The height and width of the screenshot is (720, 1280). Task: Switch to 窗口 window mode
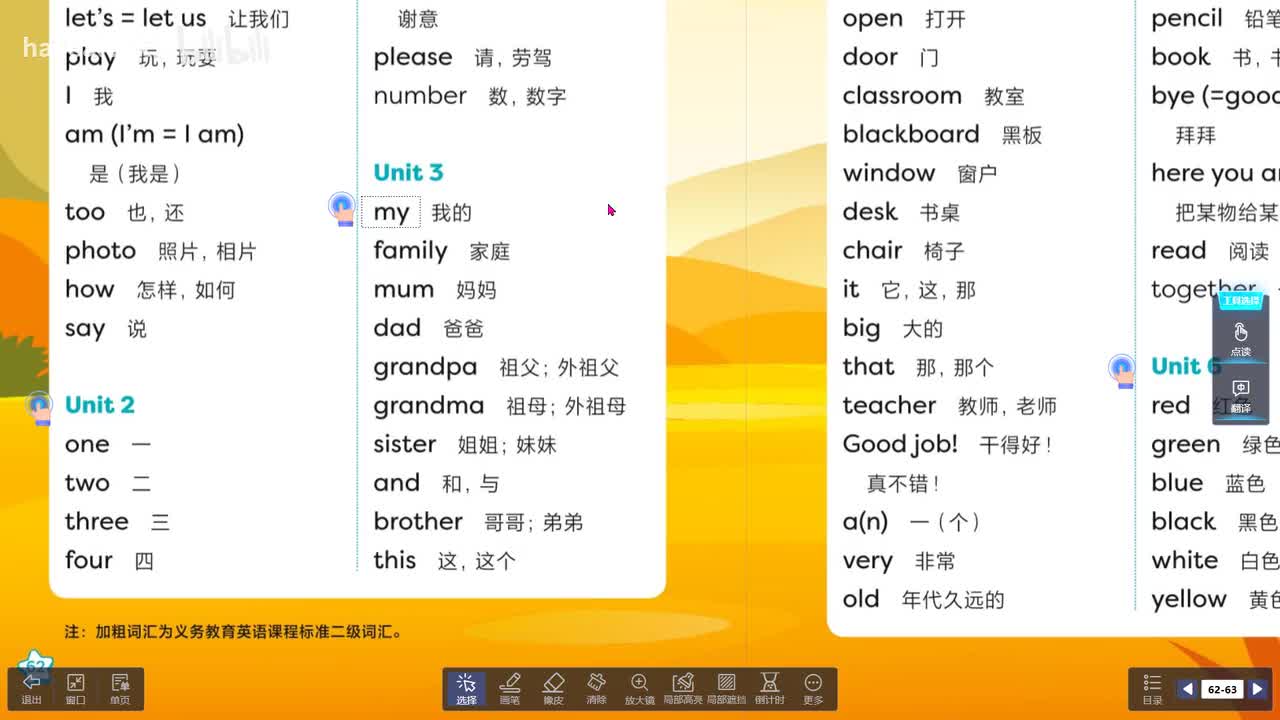coord(75,688)
